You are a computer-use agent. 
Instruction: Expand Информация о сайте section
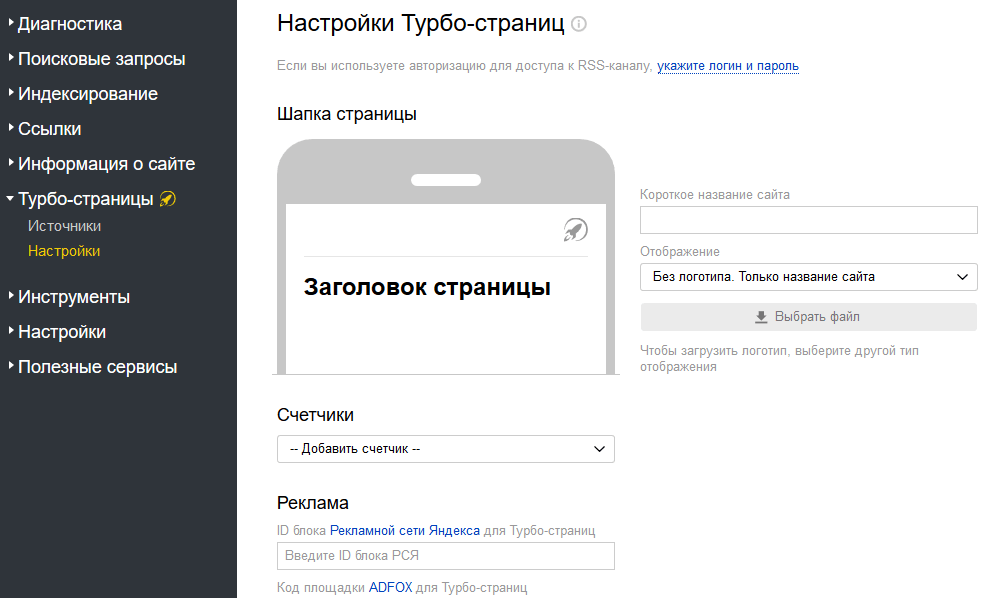pyautogui.click(x=106, y=164)
